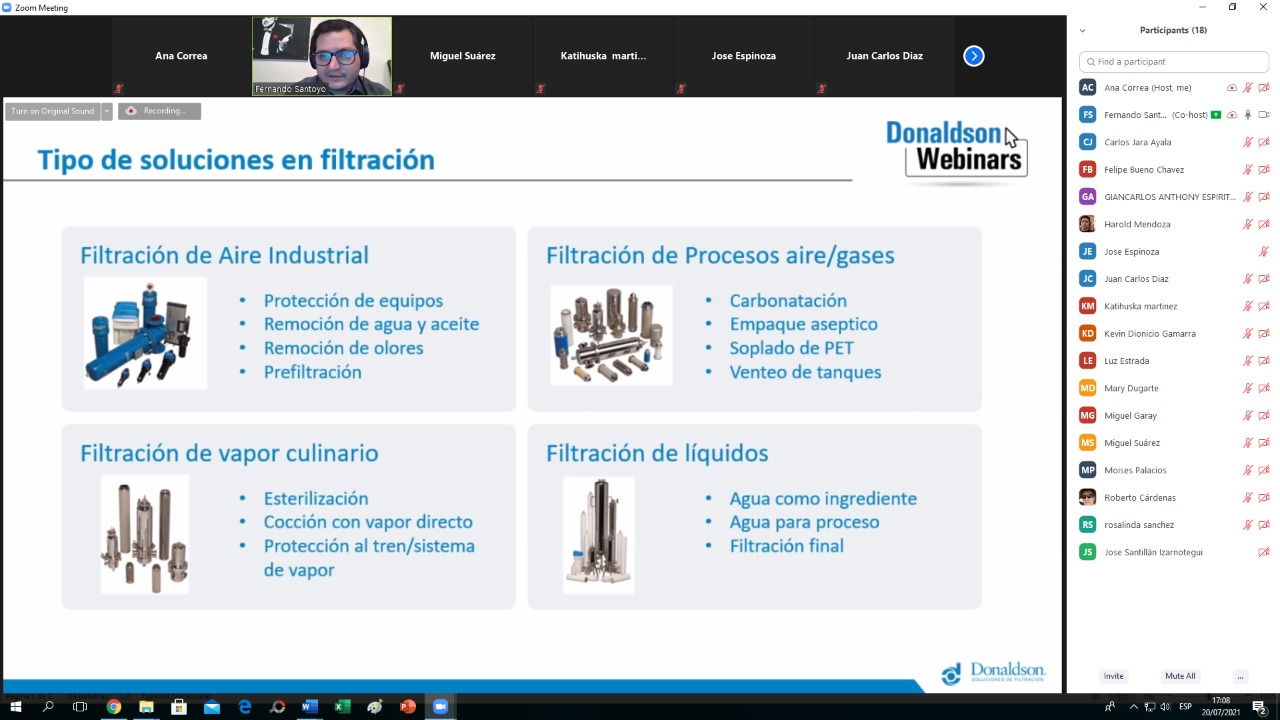1280x720 pixels.
Task: Collapse the Participants panel chevron
Action: tap(1082, 31)
